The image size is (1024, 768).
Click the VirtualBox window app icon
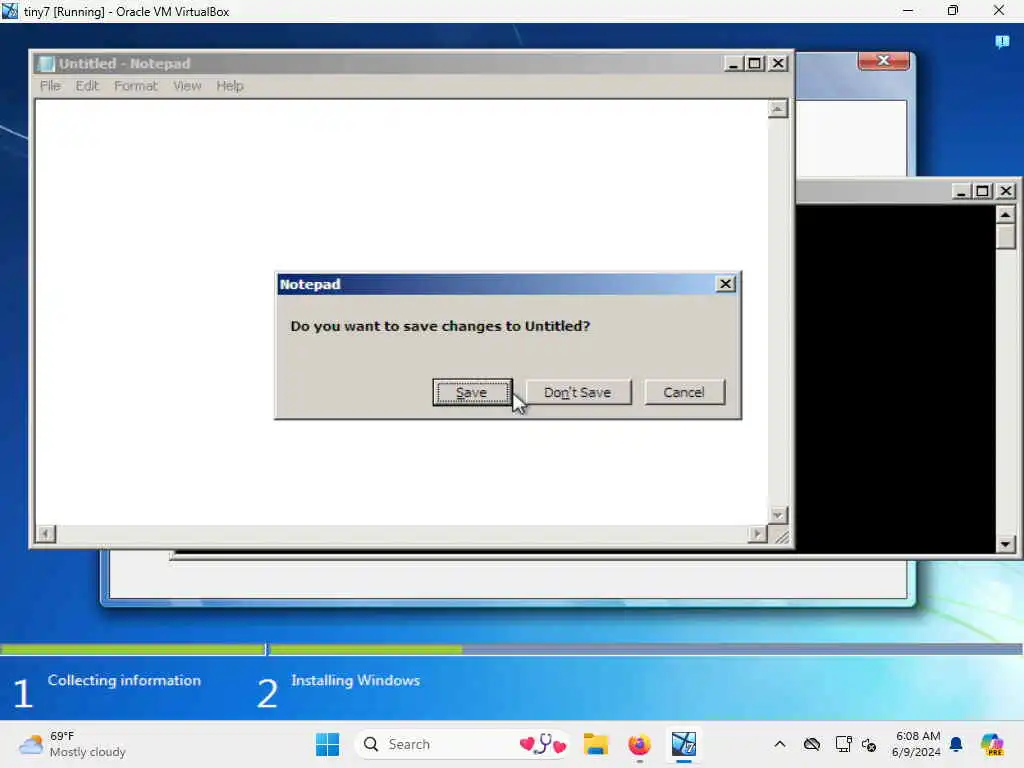click(x=10, y=11)
